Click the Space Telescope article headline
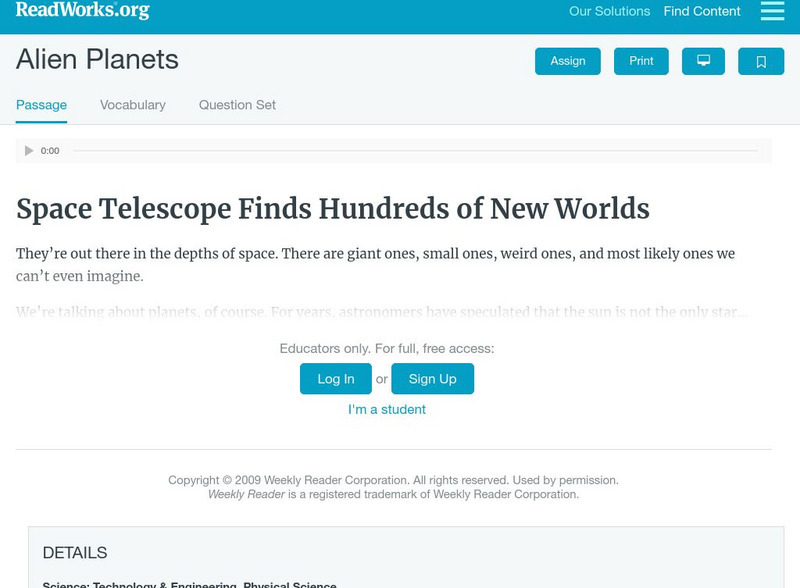 333,209
